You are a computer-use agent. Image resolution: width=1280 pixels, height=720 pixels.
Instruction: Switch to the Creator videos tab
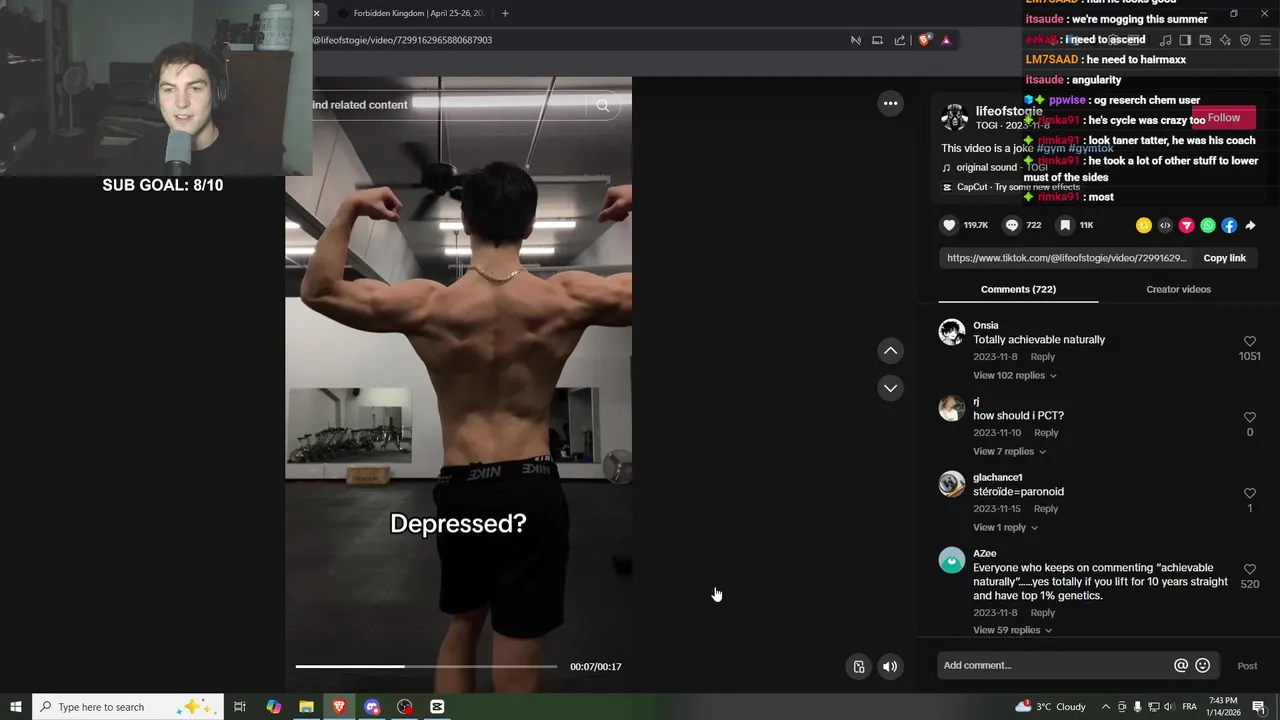[1178, 290]
